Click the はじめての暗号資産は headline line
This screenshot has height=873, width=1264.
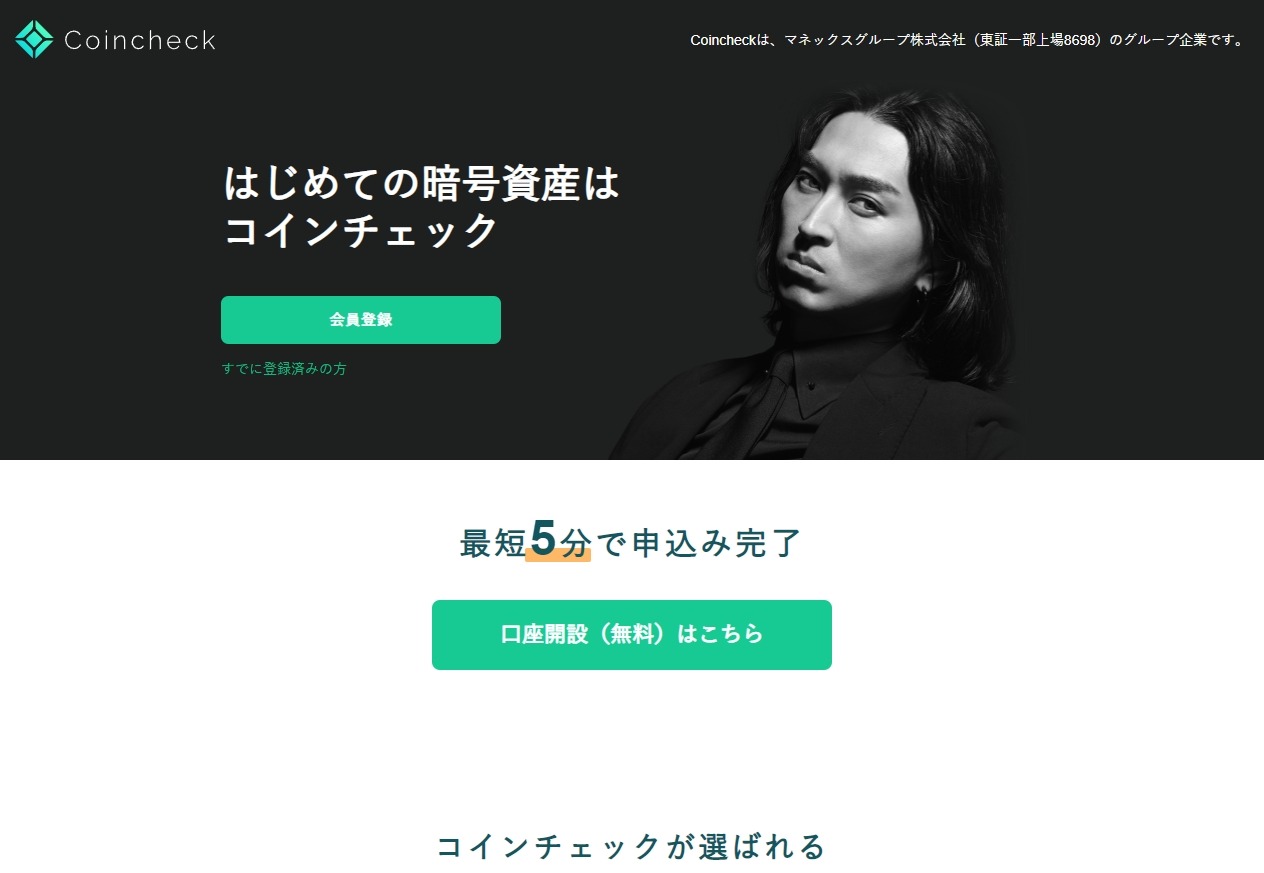[x=422, y=184]
